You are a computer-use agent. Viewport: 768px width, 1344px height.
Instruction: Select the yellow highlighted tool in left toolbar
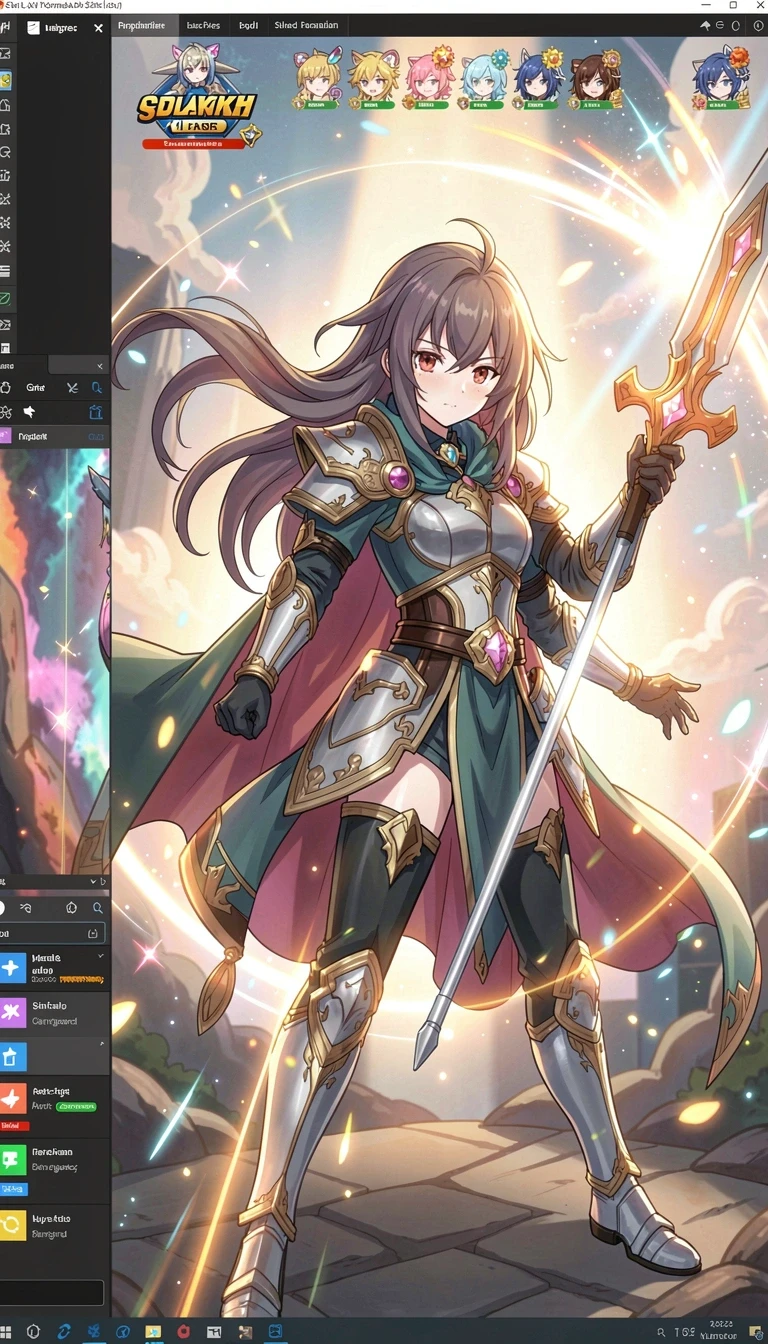coord(5,79)
